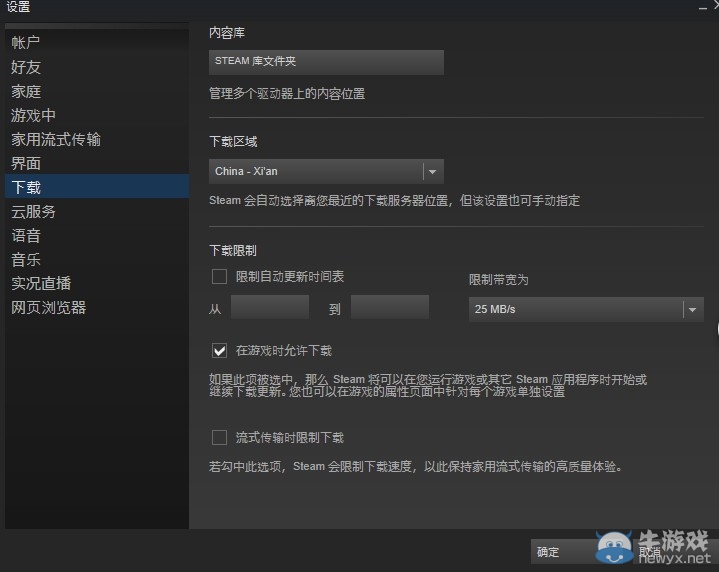719x572 pixels.
Task: Open 云服务 settings
Action: tap(97, 211)
